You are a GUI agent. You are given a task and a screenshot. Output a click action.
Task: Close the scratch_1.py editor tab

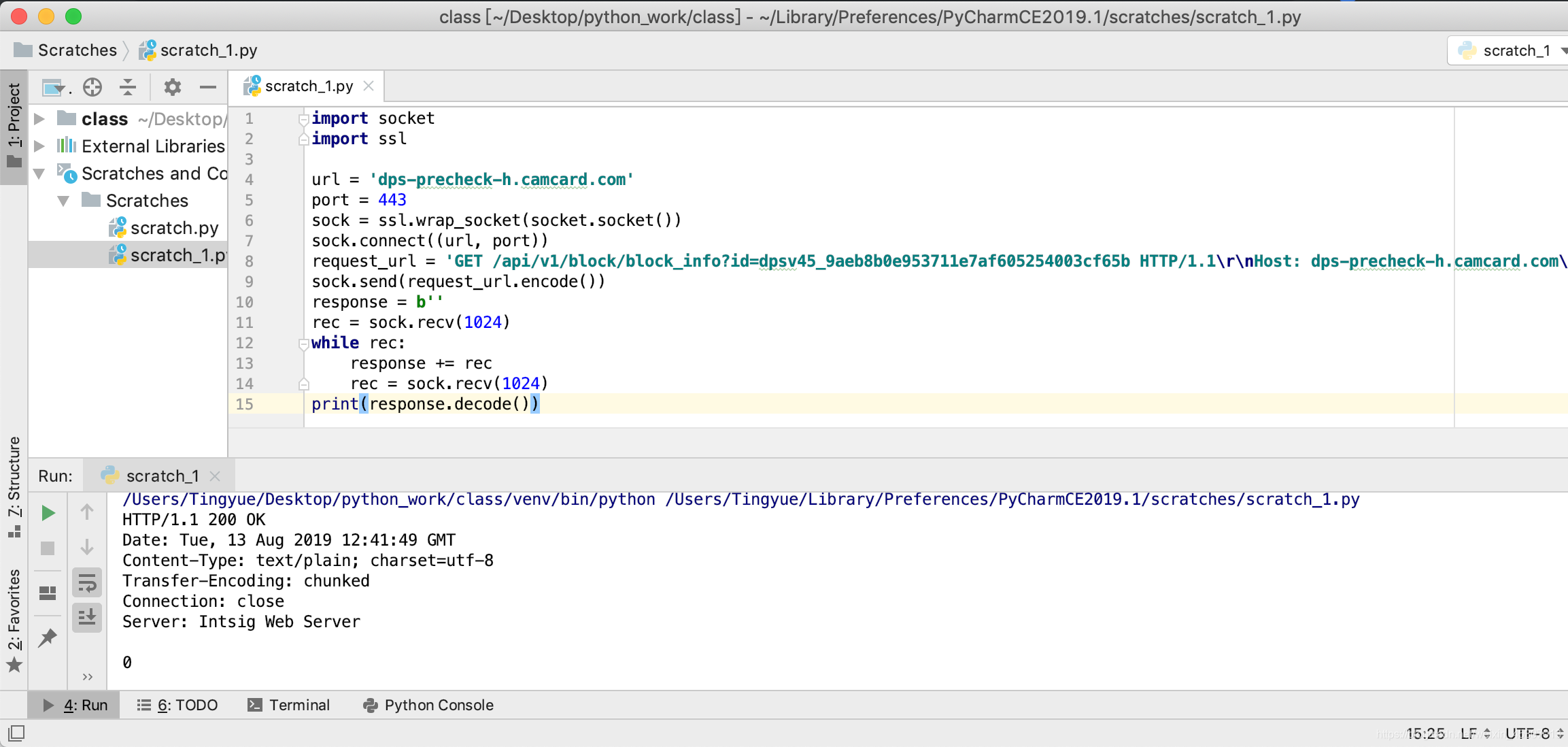(x=369, y=86)
